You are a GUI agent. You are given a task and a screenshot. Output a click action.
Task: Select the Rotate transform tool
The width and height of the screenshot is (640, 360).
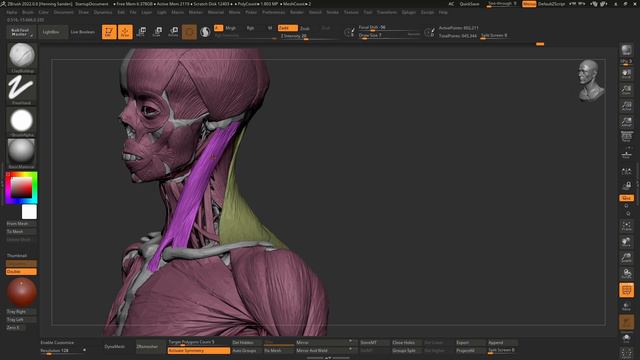[173, 32]
